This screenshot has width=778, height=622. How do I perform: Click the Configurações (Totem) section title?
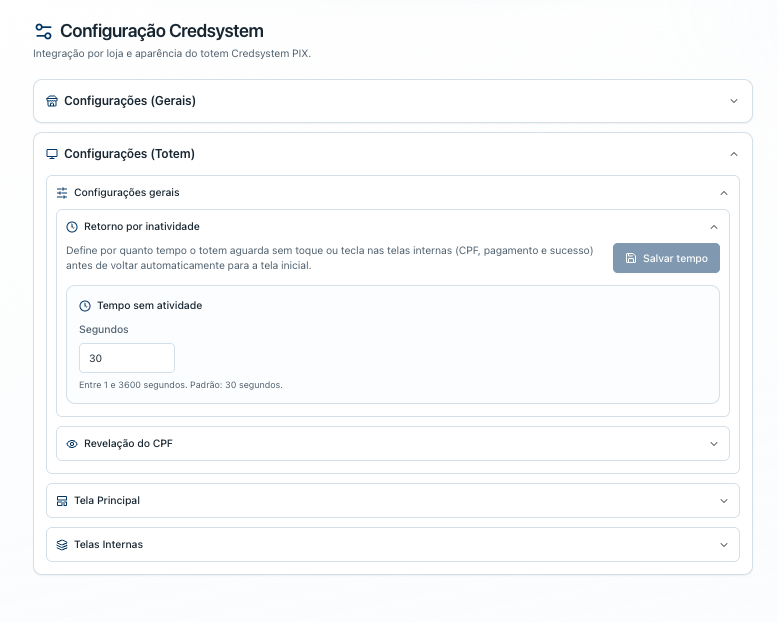click(130, 154)
